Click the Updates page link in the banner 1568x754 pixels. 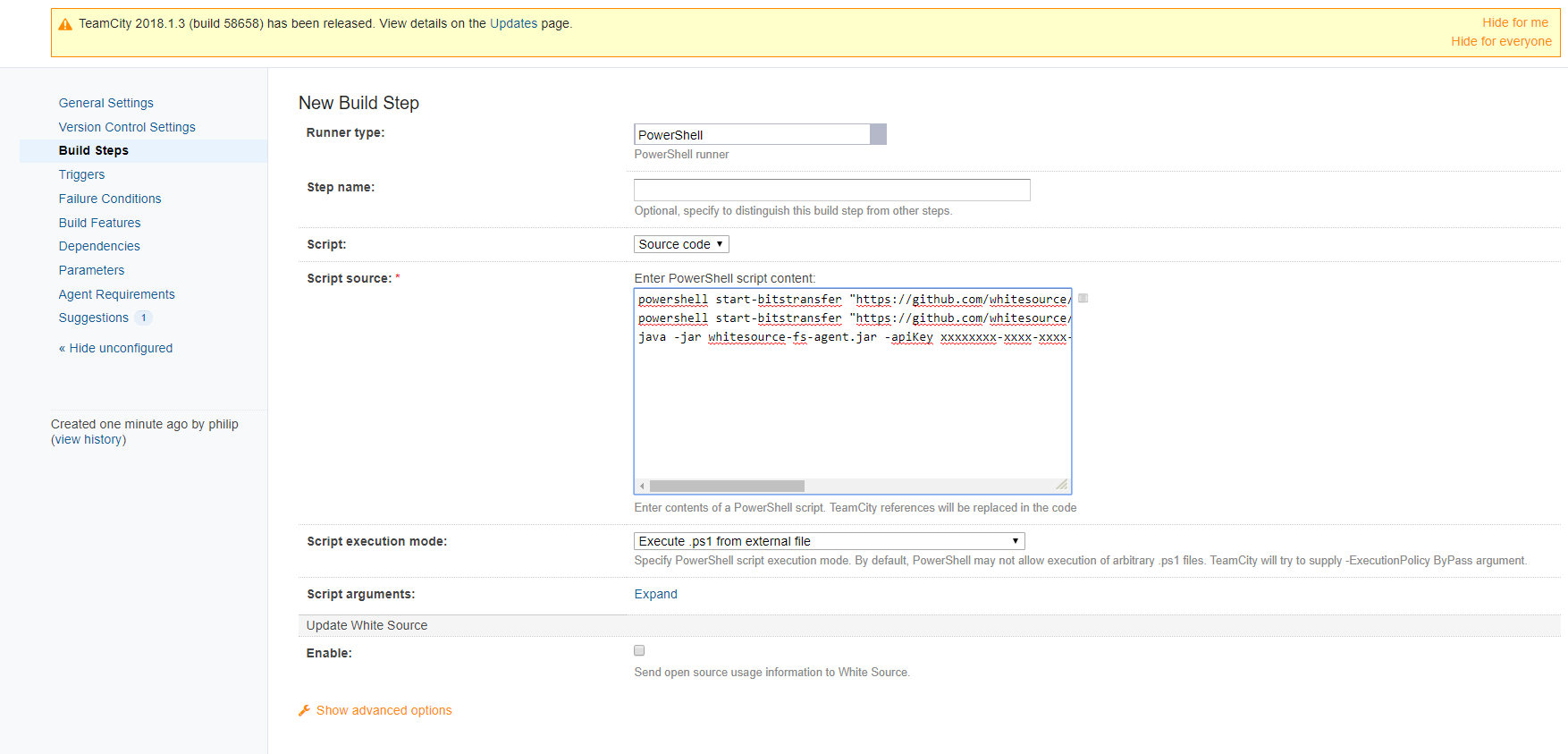(x=513, y=23)
